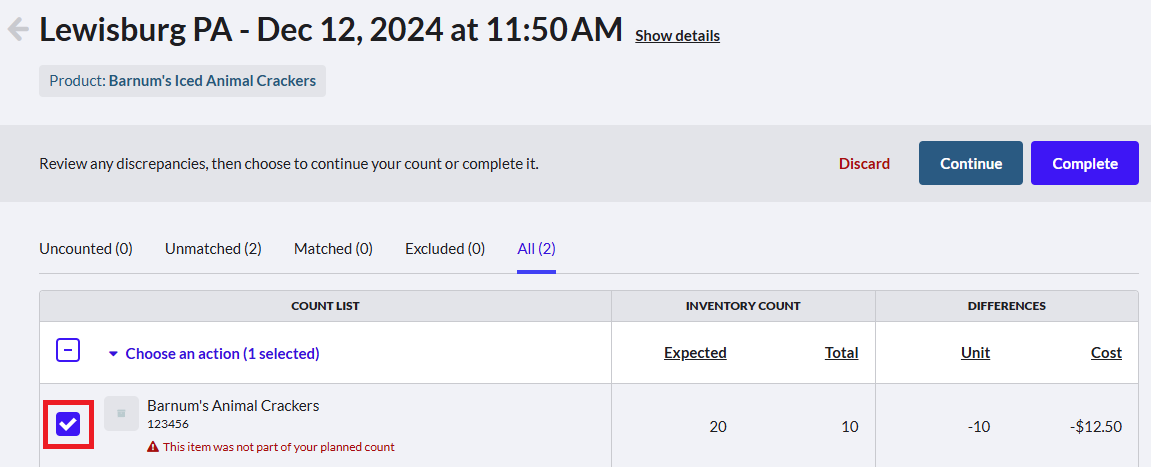Click the Barnum's Animal Crackers product thumbnail

tap(121, 413)
